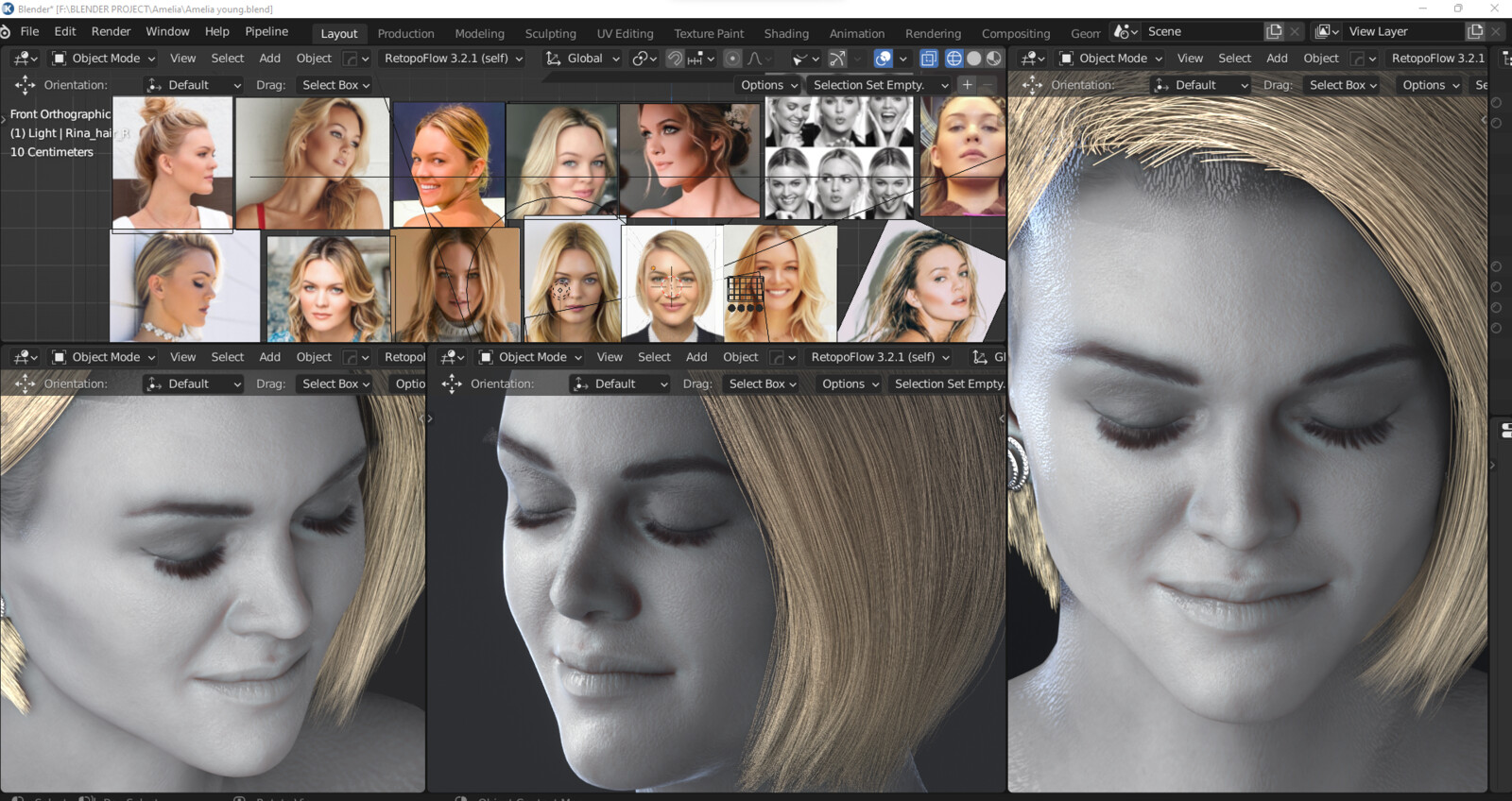Browse scenes via Scene icon
Screen dimensions: 1512x801
click(1125, 31)
